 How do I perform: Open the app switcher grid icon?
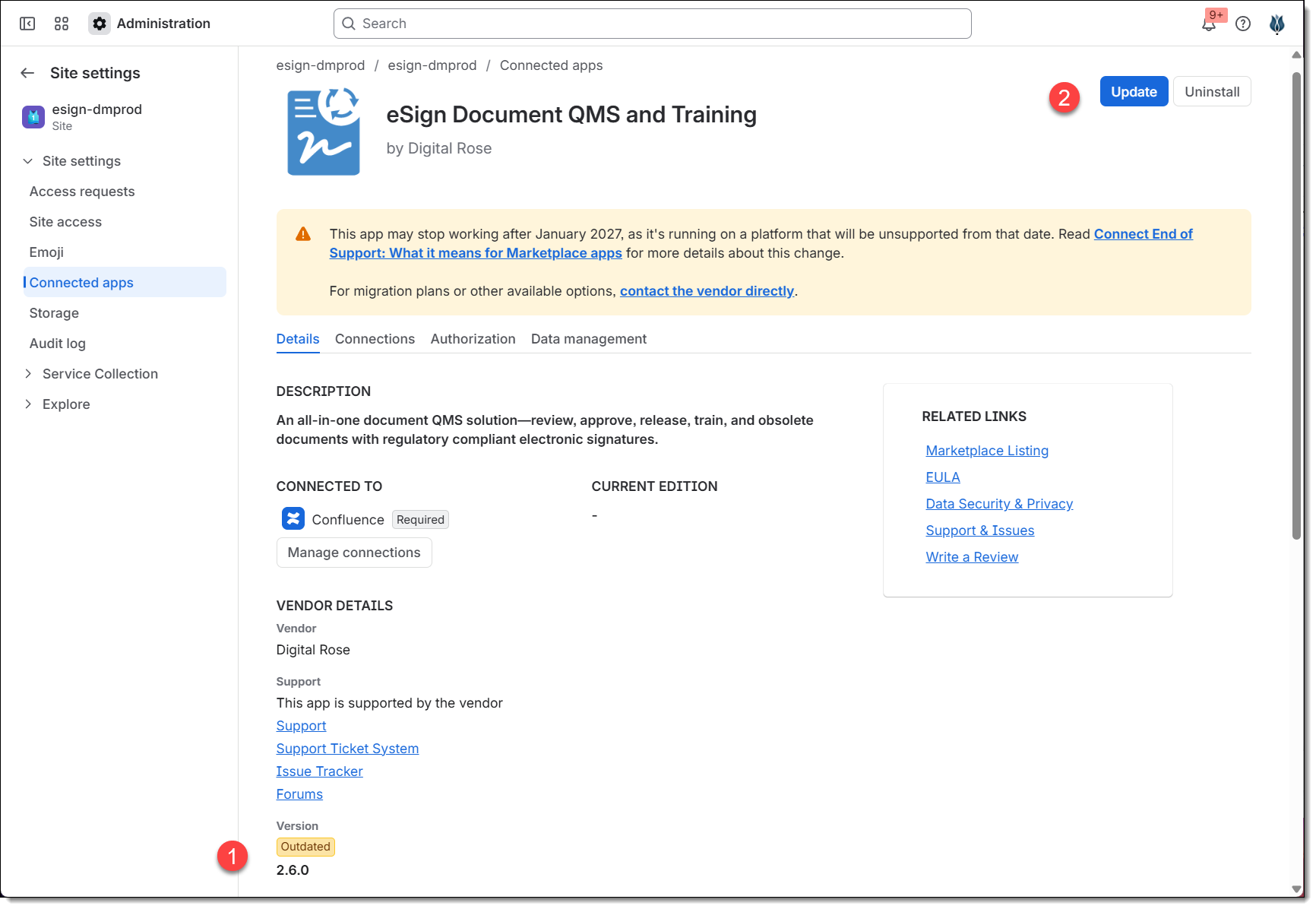click(x=62, y=24)
